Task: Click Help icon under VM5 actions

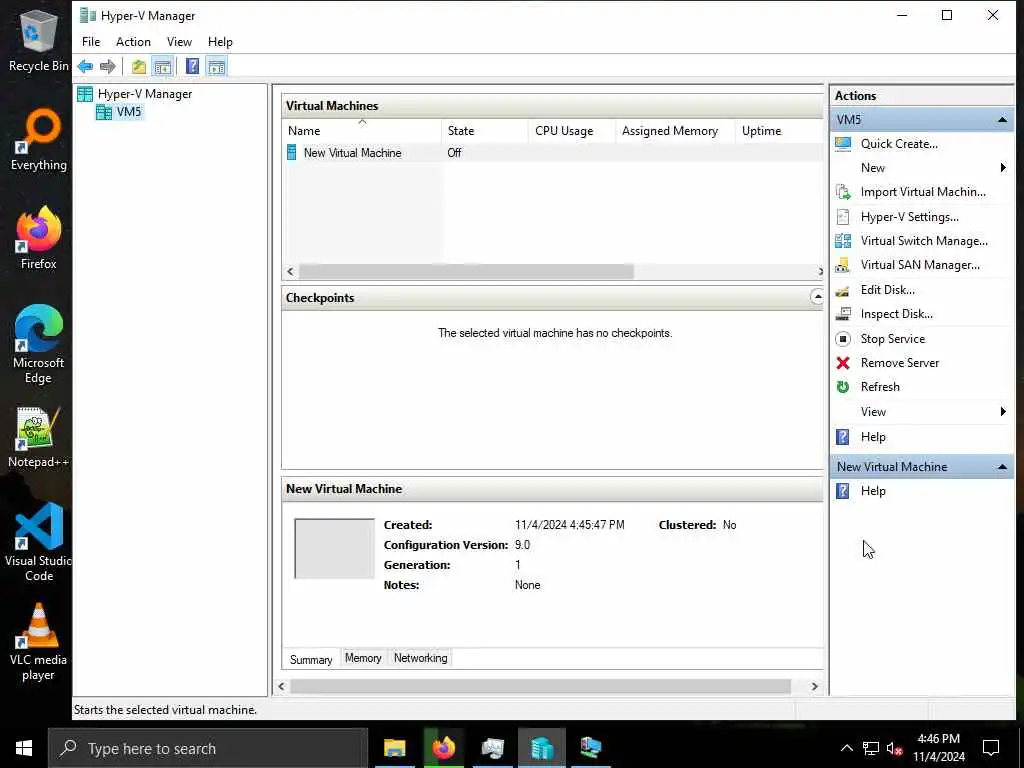Action: tap(843, 437)
